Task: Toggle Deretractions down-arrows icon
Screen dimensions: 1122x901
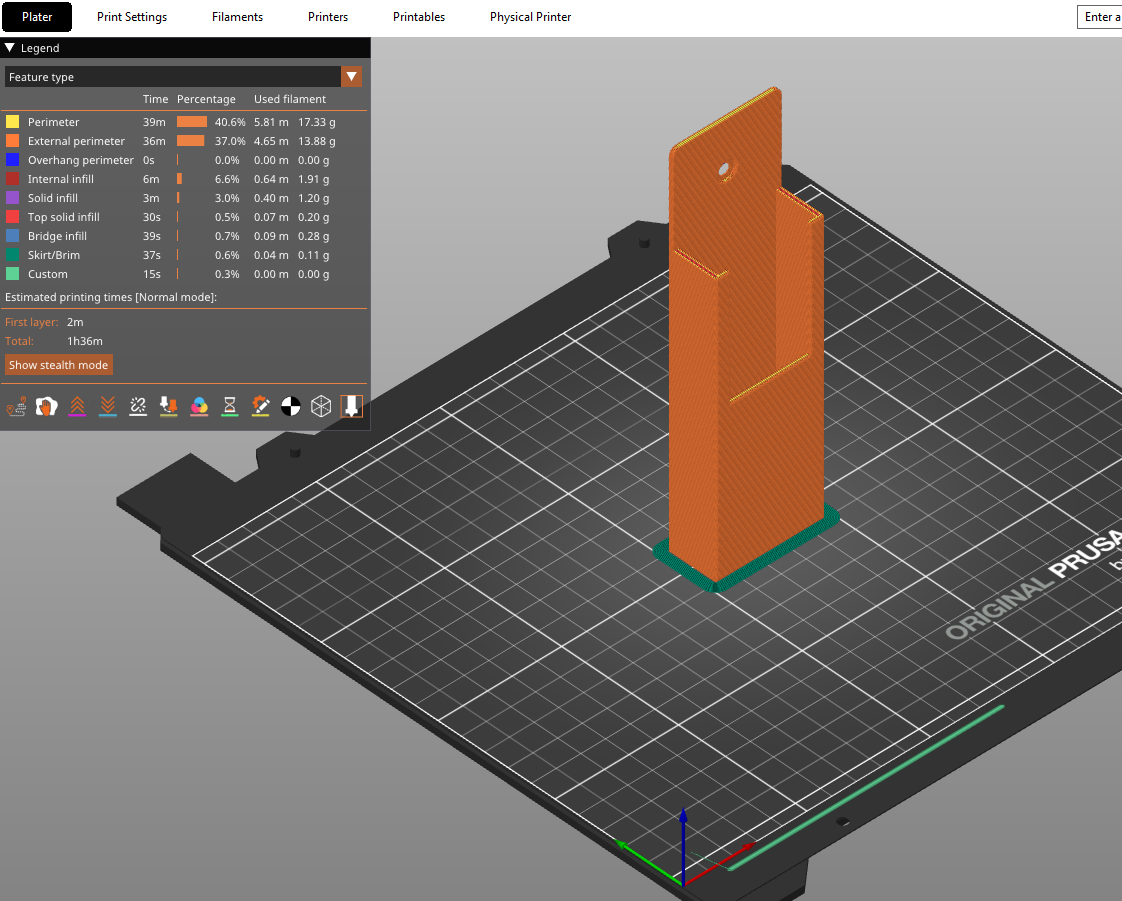Action: 107,406
